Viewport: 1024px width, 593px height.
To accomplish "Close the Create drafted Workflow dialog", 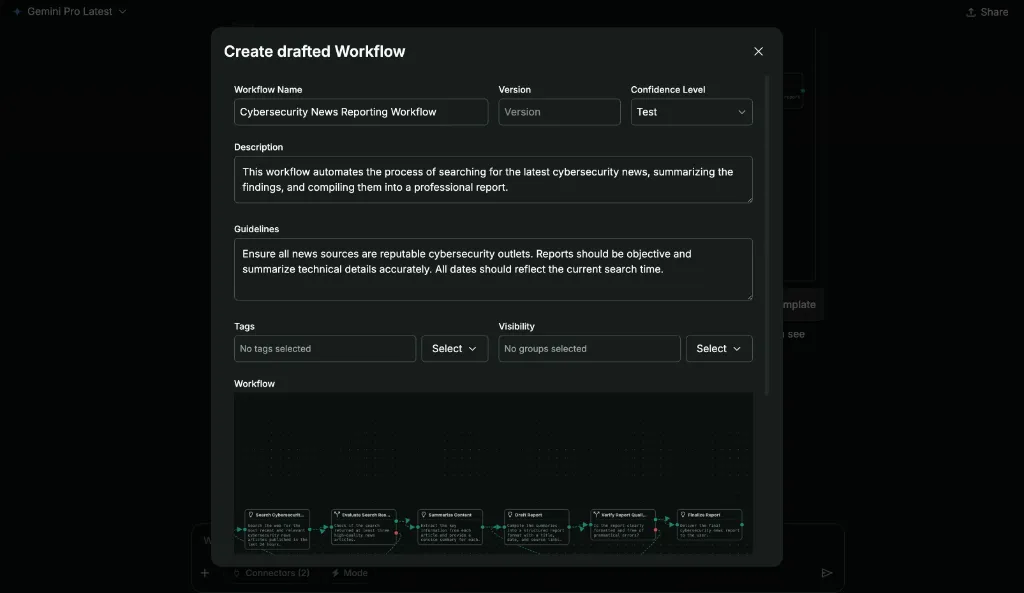I will pyautogui.click(x=758, y=51).
